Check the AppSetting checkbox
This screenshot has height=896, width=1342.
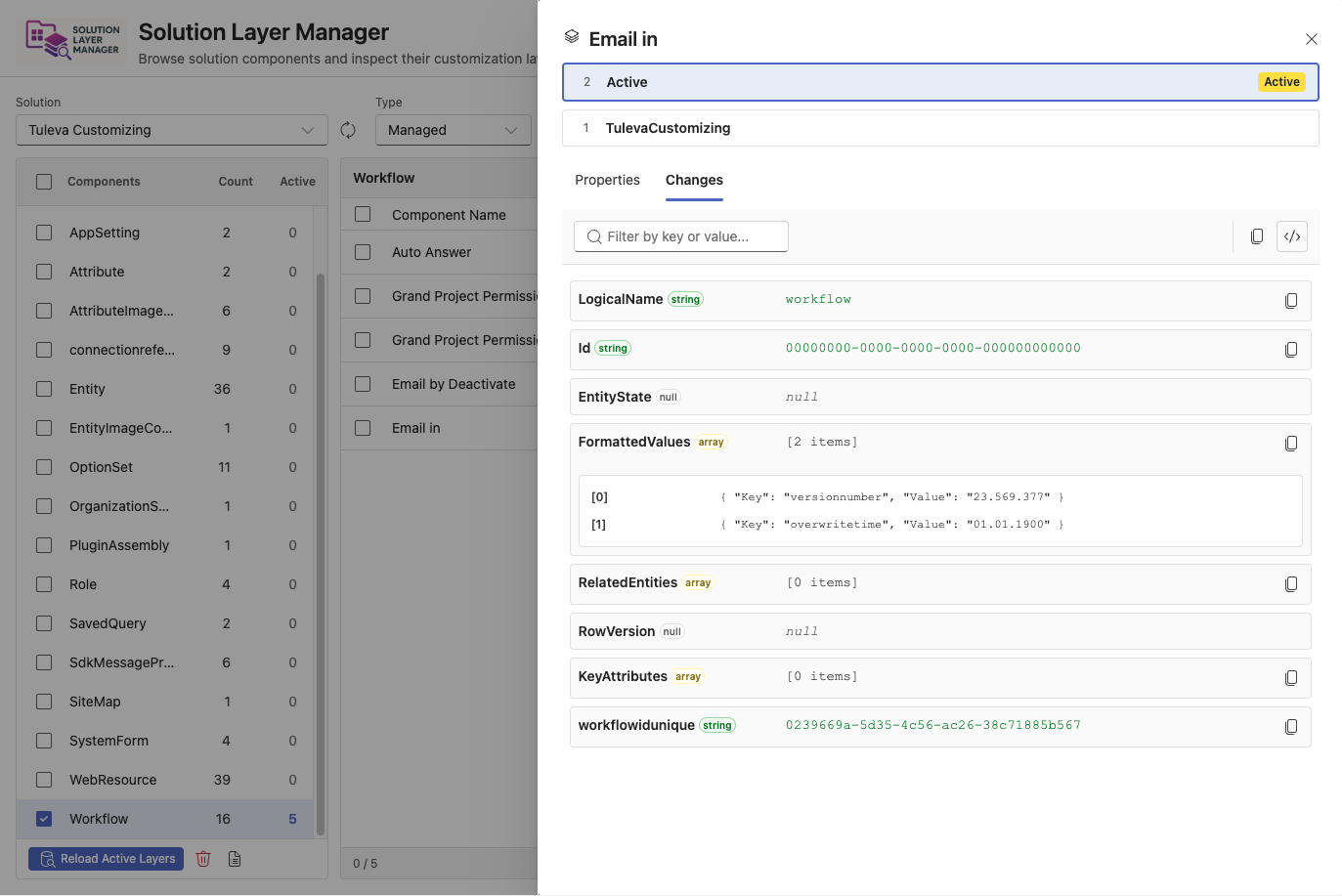[44, 233]
